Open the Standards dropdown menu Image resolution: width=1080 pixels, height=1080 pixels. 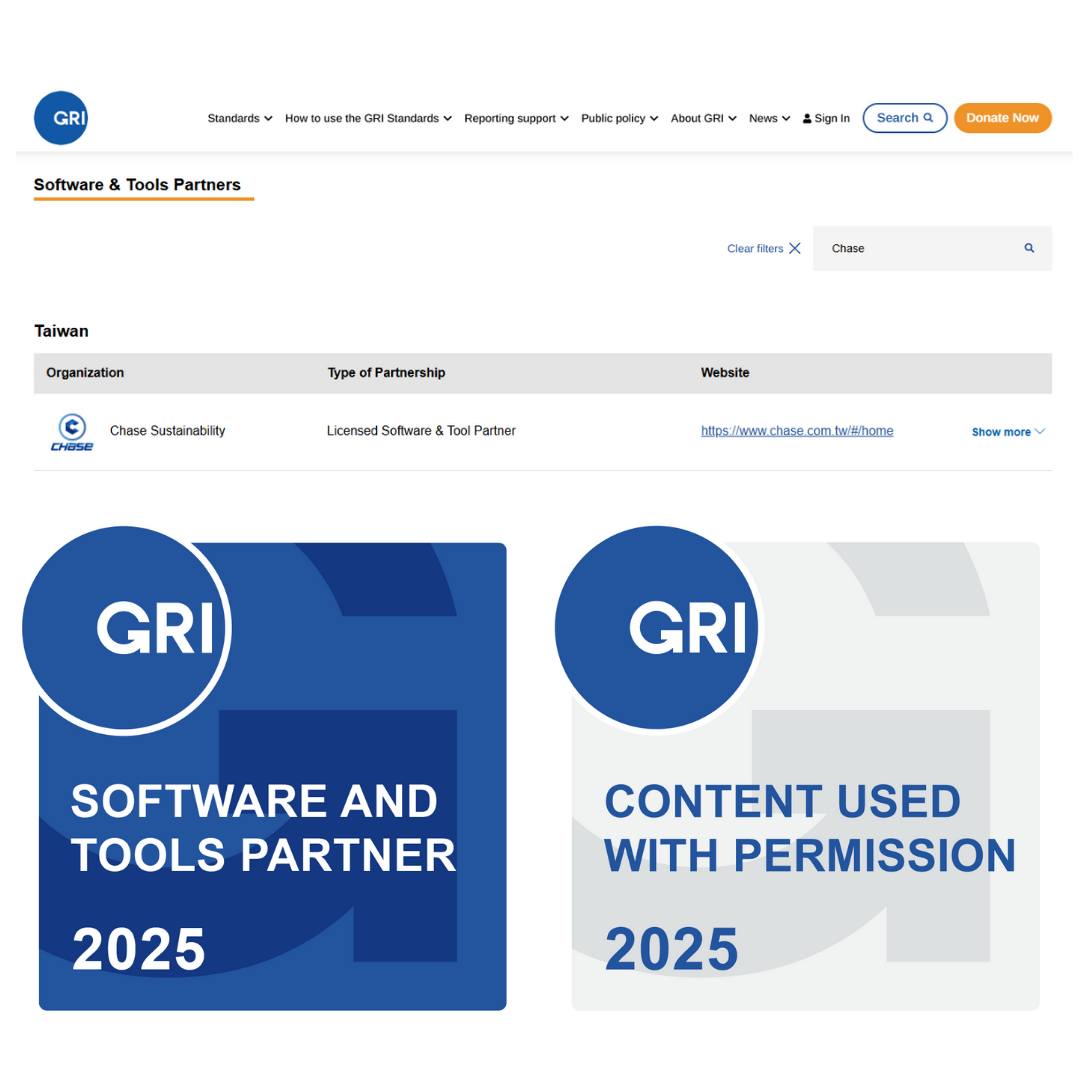(x=240, y=118)
